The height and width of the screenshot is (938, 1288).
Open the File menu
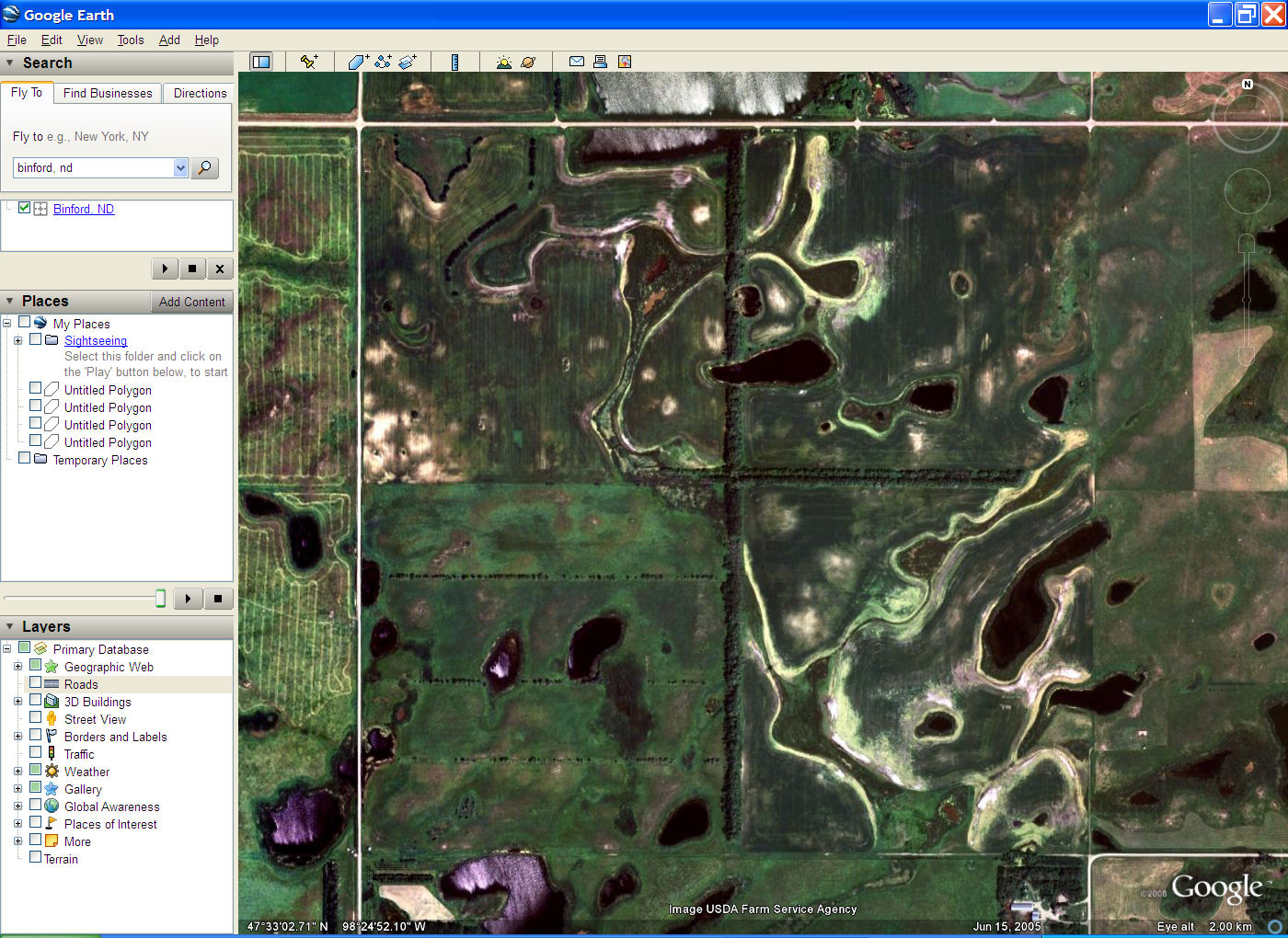pyautogui.click(x=17, y=40)
